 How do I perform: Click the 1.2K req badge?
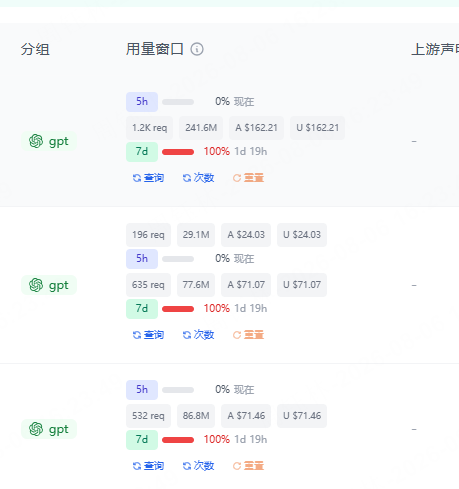coord(149,128)
